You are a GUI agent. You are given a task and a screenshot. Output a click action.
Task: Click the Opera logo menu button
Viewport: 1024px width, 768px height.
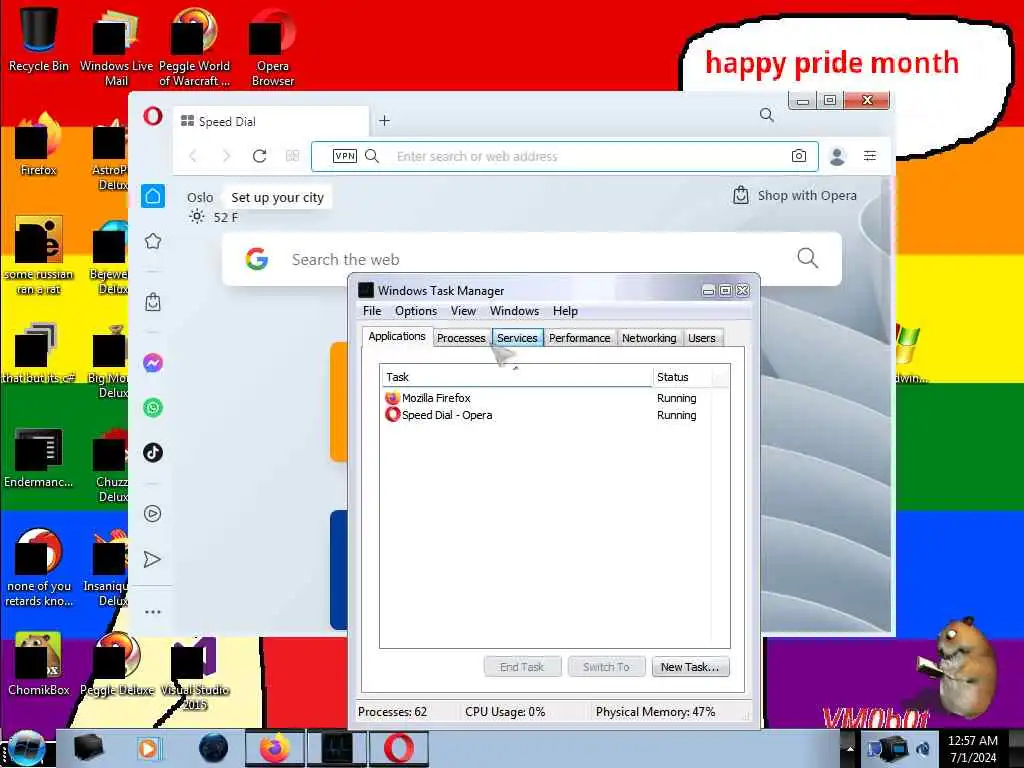point(153,117)
